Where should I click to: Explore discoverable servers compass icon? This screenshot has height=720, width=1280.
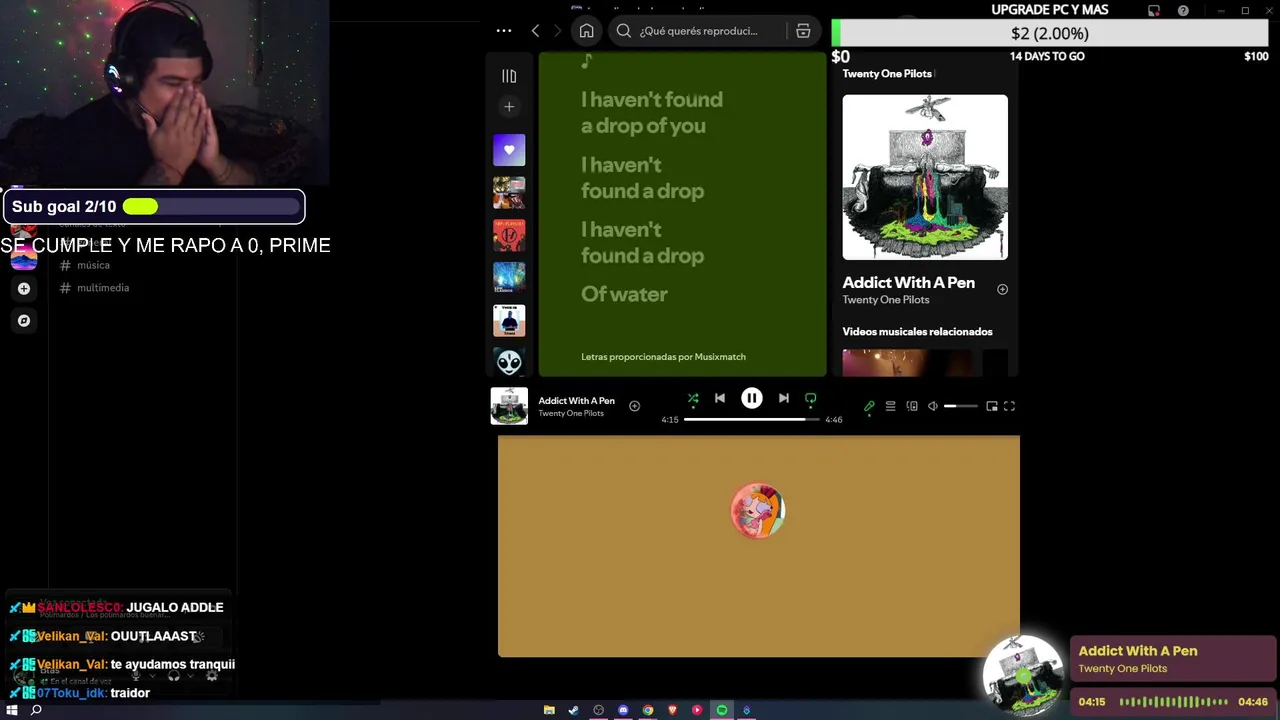click(24, 321)
